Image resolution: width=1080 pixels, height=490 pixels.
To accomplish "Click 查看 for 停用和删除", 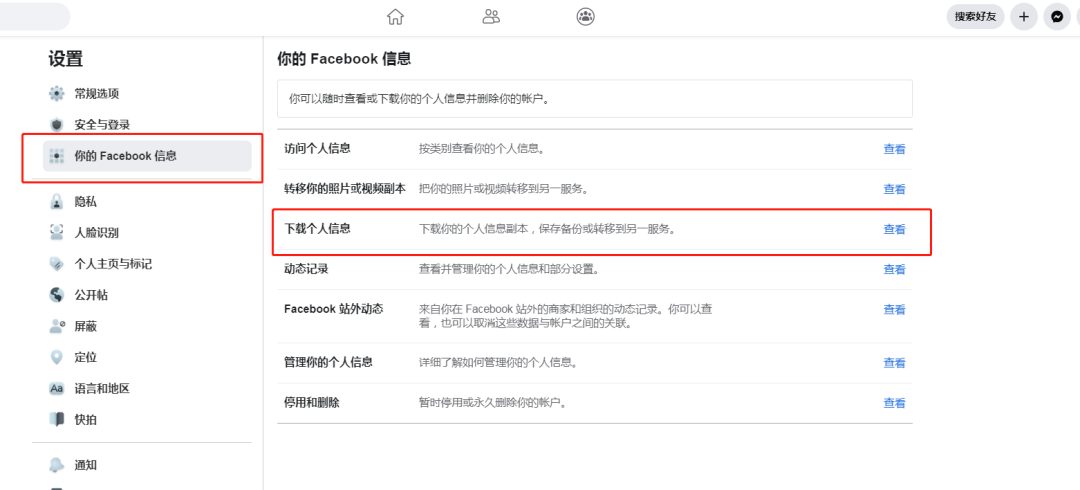I will (x=894, y=402).
